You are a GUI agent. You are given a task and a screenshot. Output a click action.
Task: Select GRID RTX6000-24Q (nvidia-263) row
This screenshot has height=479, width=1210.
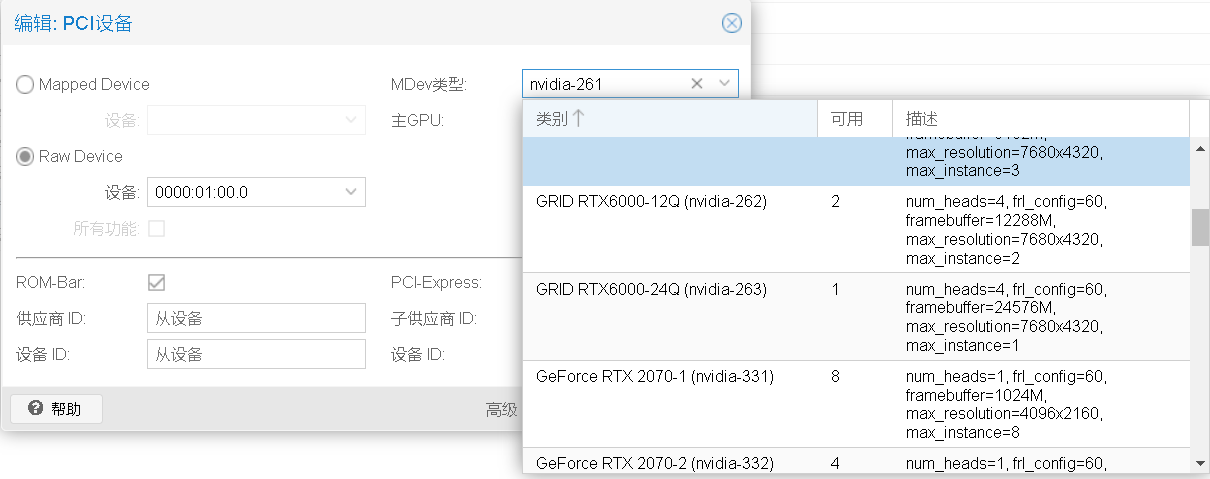tap(856, 316)
